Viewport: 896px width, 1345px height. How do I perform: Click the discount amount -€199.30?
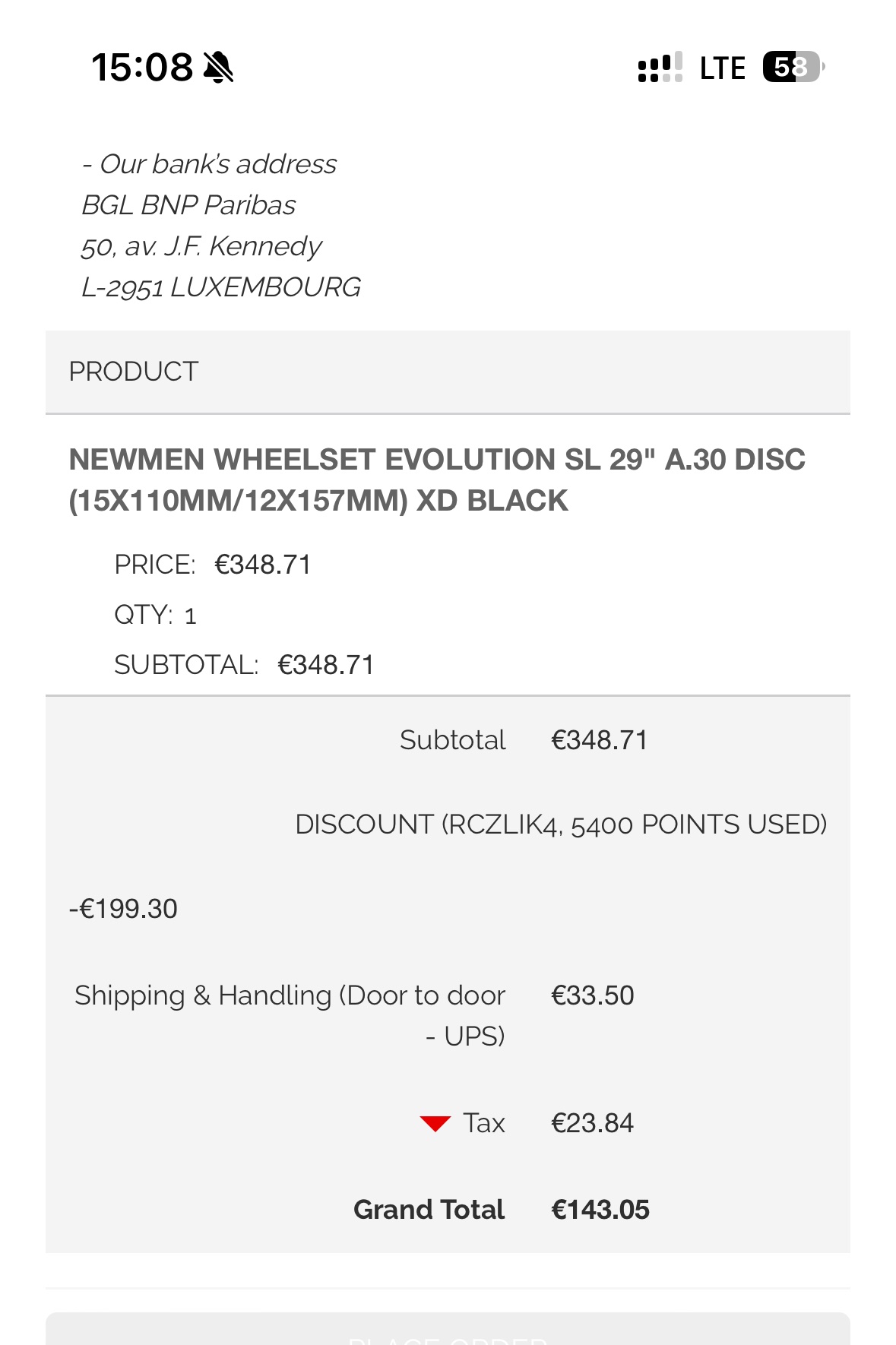[x=123, y=909]
